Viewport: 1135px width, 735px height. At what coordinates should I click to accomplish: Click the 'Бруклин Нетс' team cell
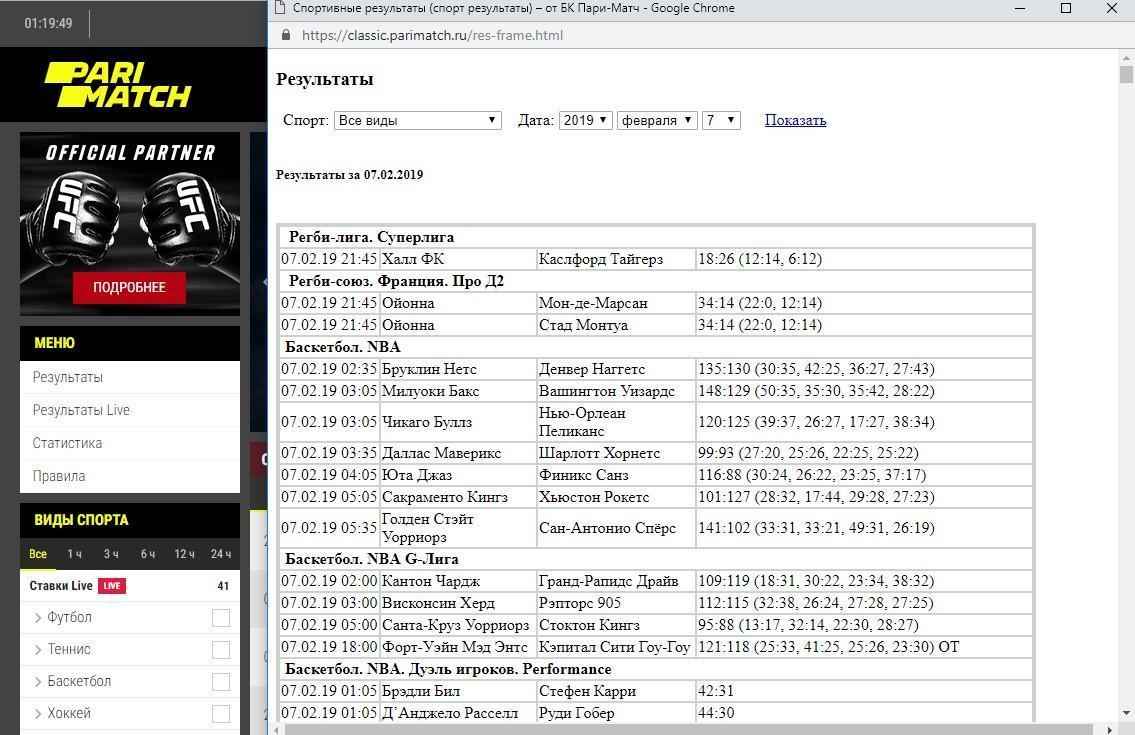coord(457,369)
